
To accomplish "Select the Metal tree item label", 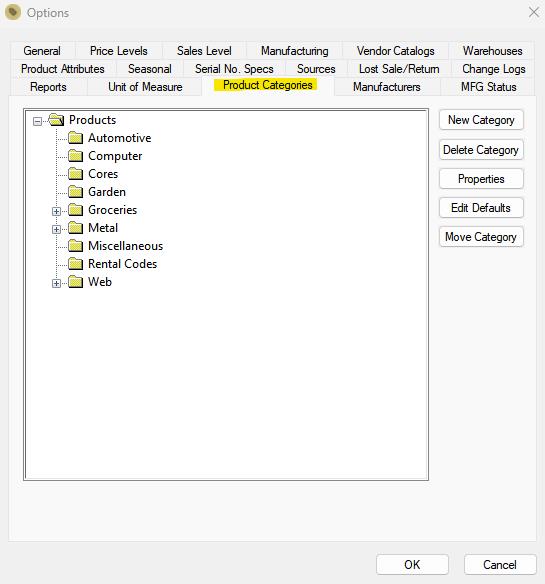I will click(103, 228).
